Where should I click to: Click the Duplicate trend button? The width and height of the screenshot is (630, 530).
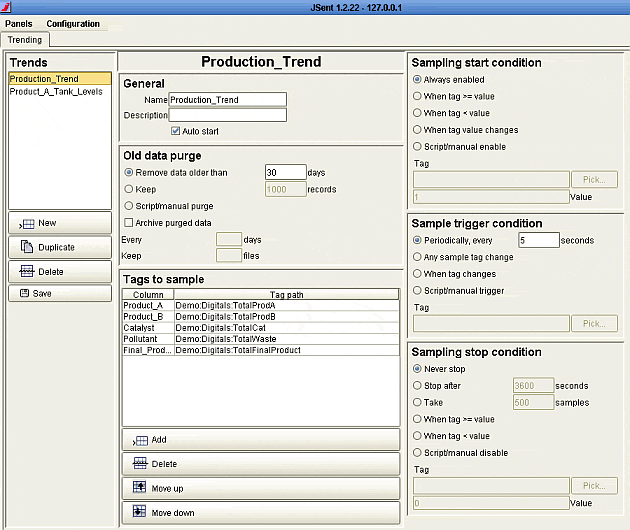pyautogui.click(x=60, y=247)
